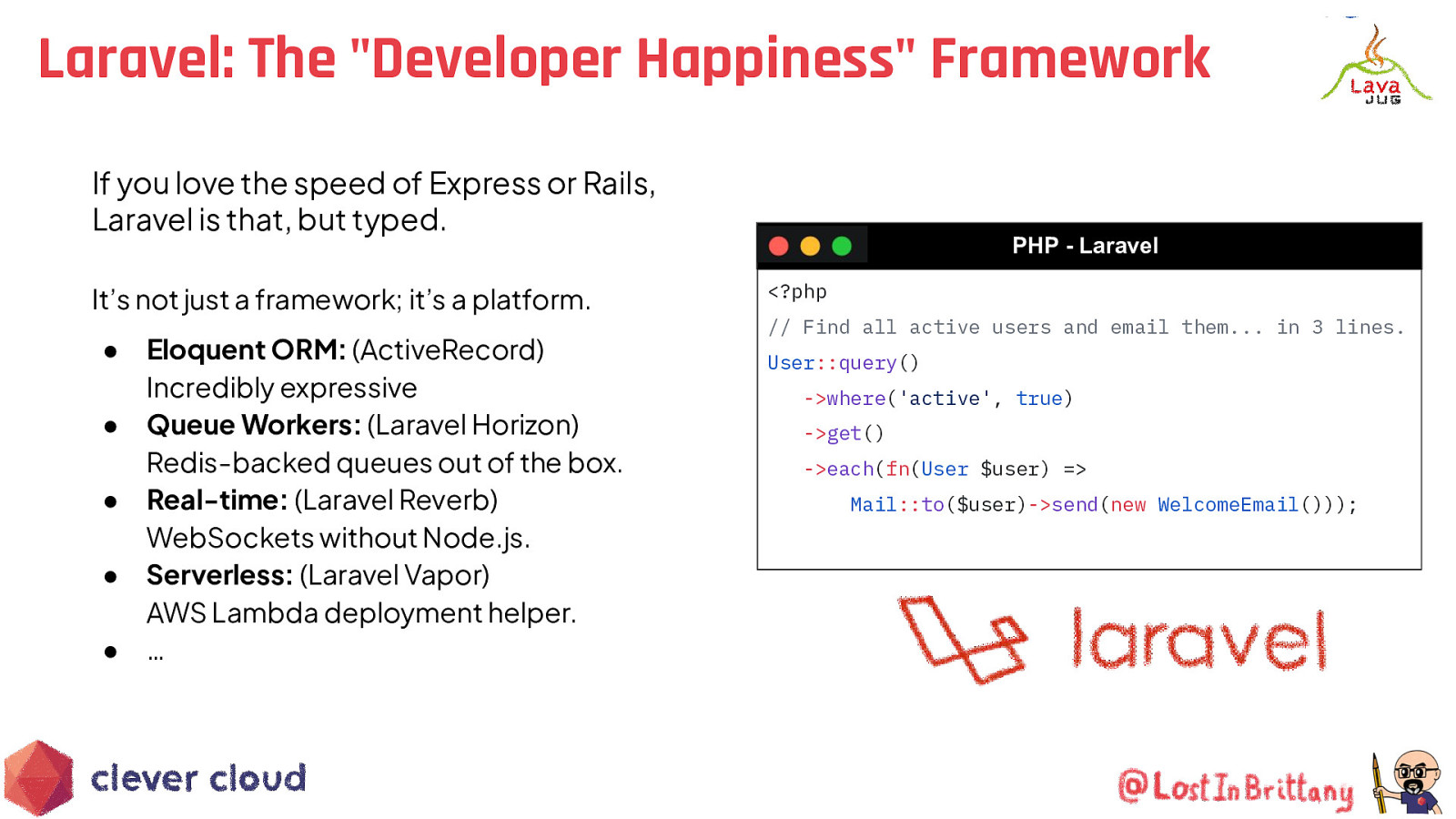
Task: Click the code comment line
Action: tap(1086, 328)
